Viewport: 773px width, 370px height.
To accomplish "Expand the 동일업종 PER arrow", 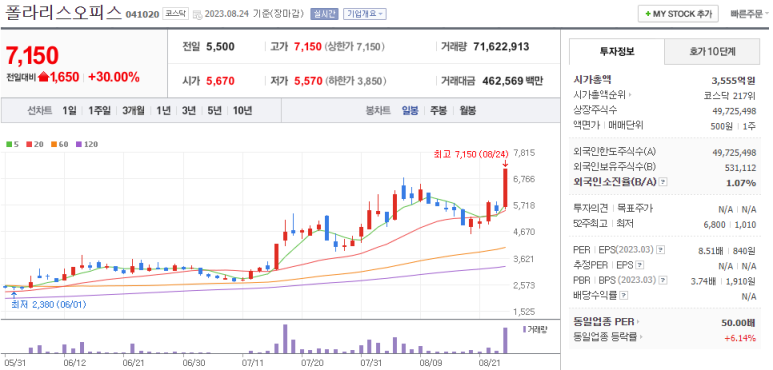I will click(x=638, y=322).
